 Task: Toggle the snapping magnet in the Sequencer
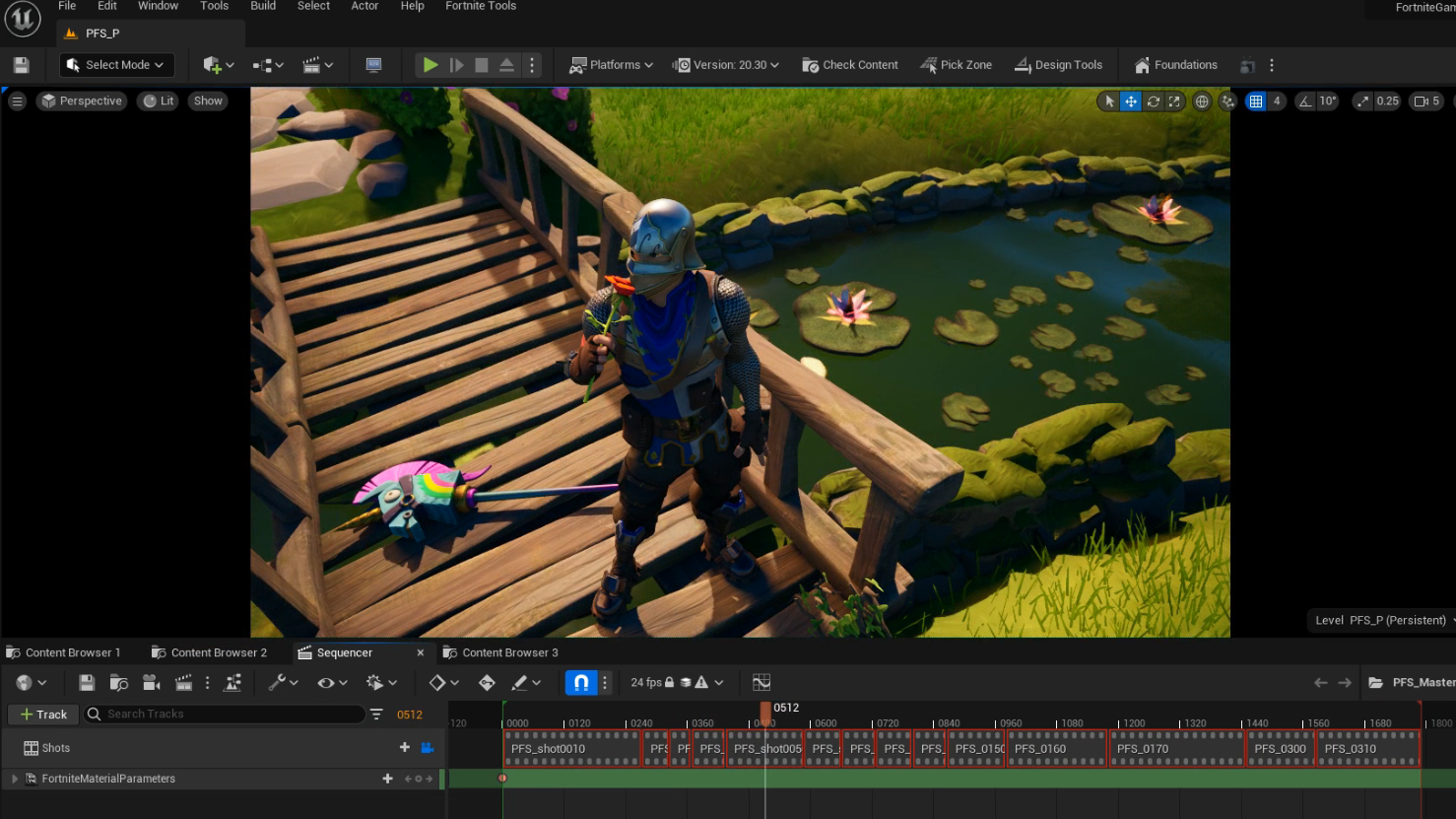click(580, 681)
